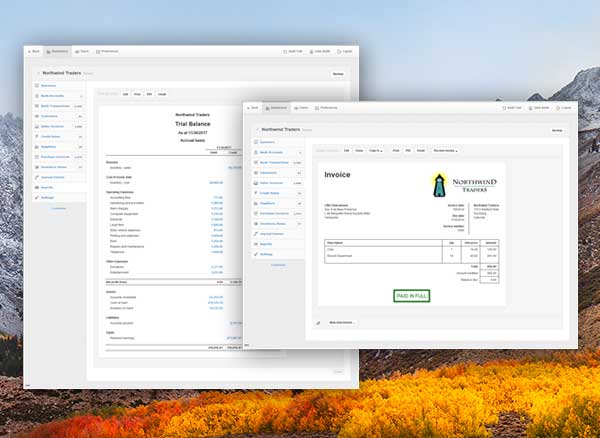Click Back in the Invoice window top bar
This screenshot has width=600, height=438.
pos(253,108)
